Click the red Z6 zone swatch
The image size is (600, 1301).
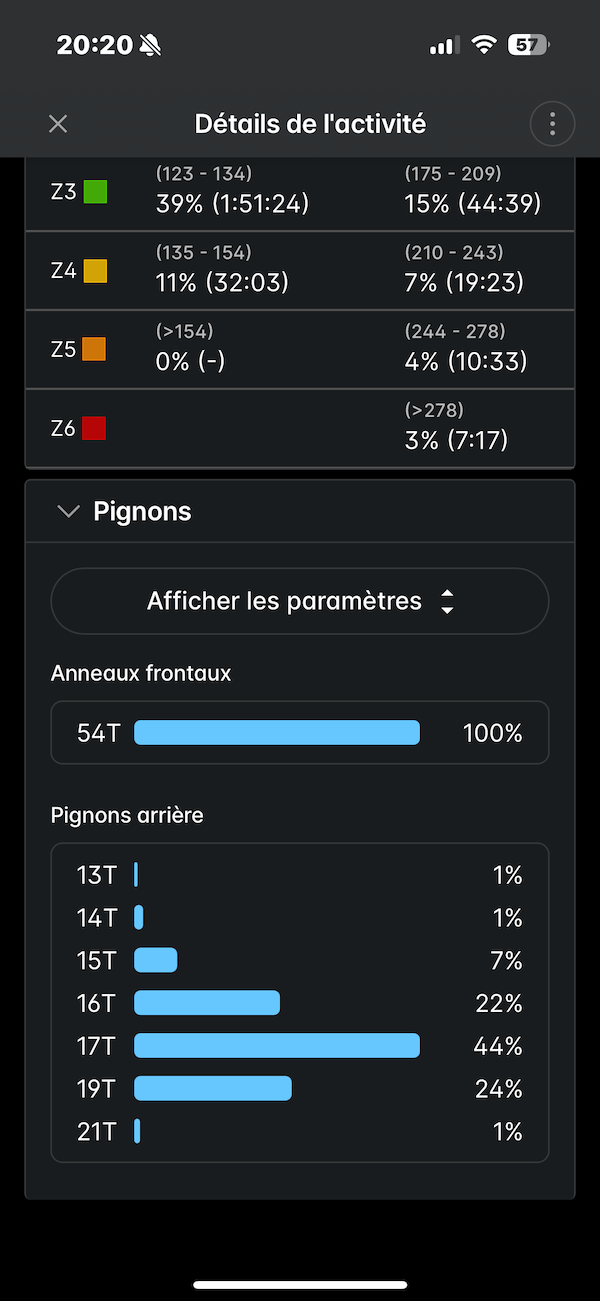click(94, 428)
